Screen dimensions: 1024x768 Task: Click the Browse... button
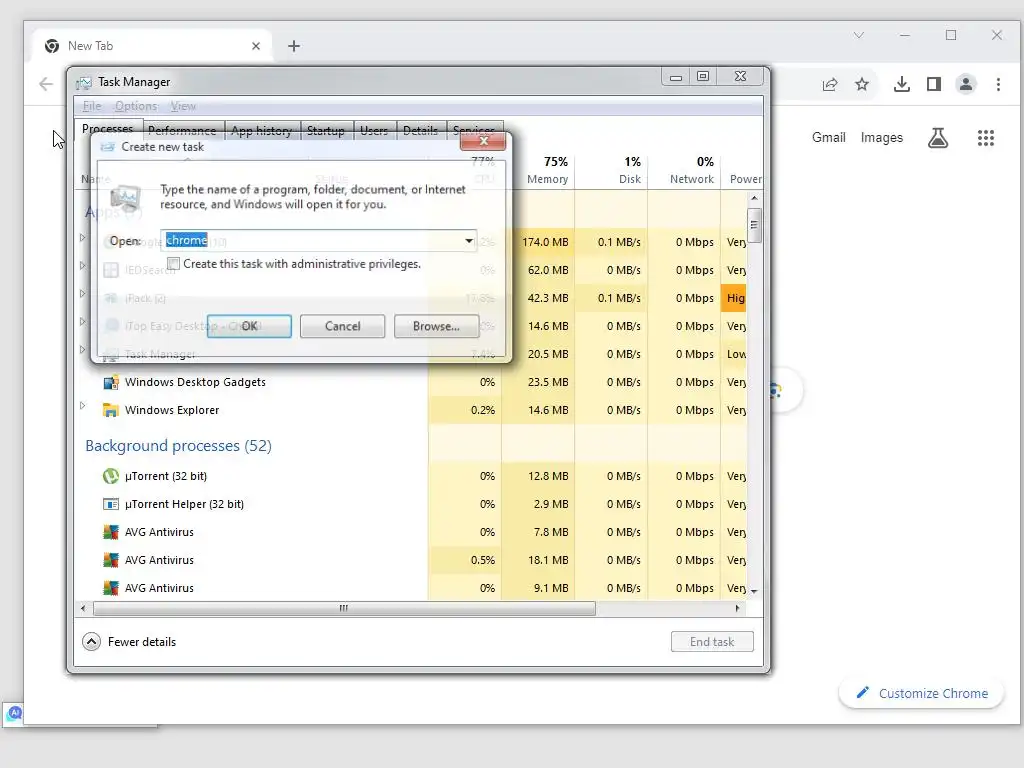(x=436, y=326)
